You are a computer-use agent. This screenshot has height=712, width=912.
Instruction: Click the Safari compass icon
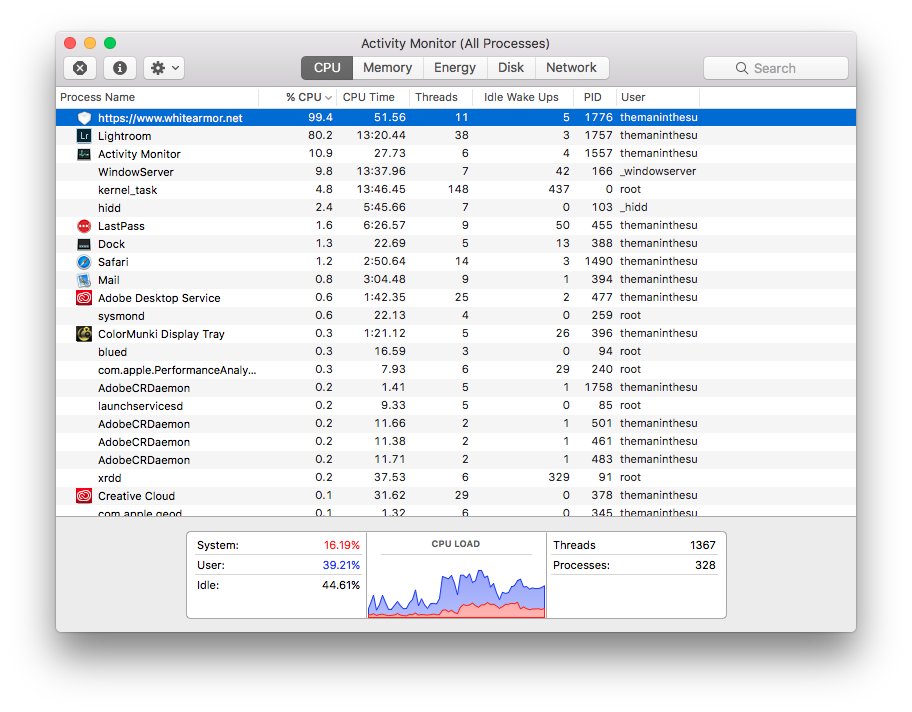[x=84, y=262]
